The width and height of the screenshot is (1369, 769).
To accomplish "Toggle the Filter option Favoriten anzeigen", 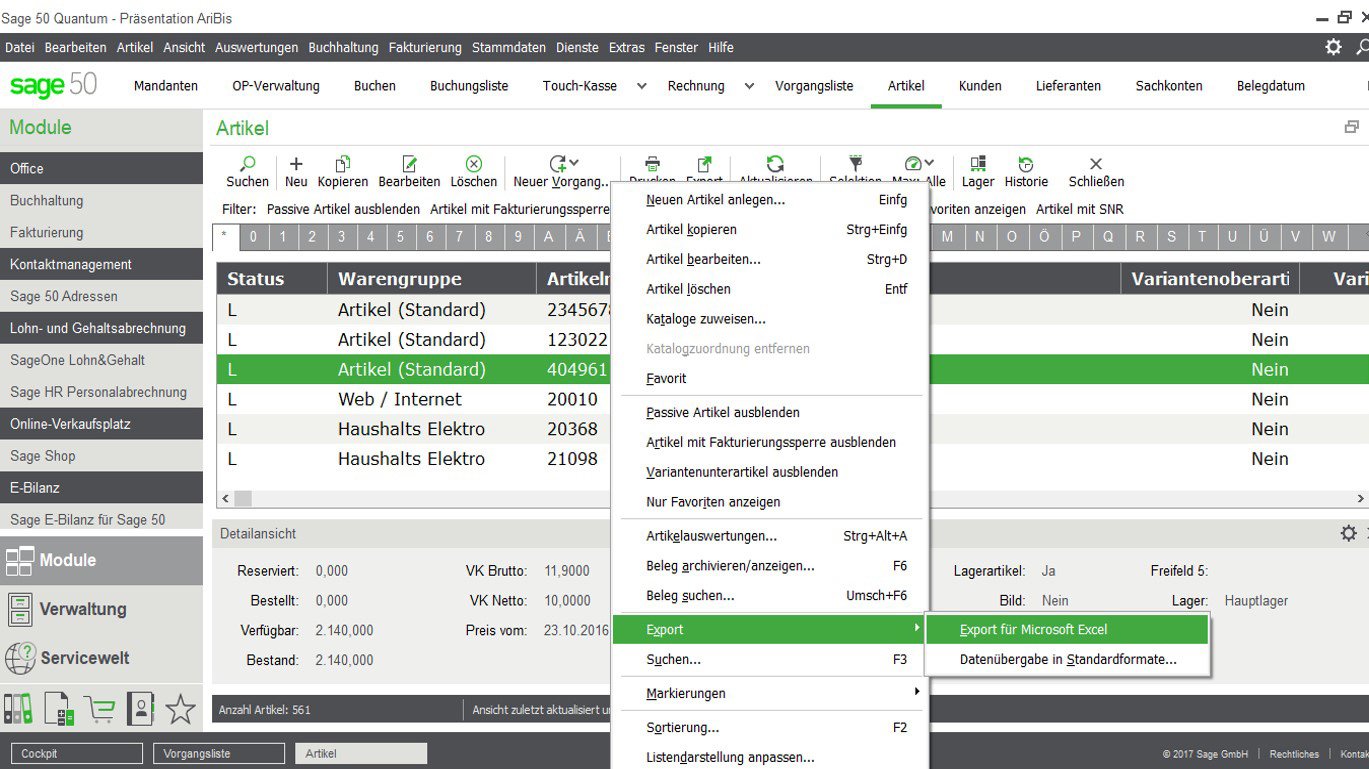I will point(978,210).
